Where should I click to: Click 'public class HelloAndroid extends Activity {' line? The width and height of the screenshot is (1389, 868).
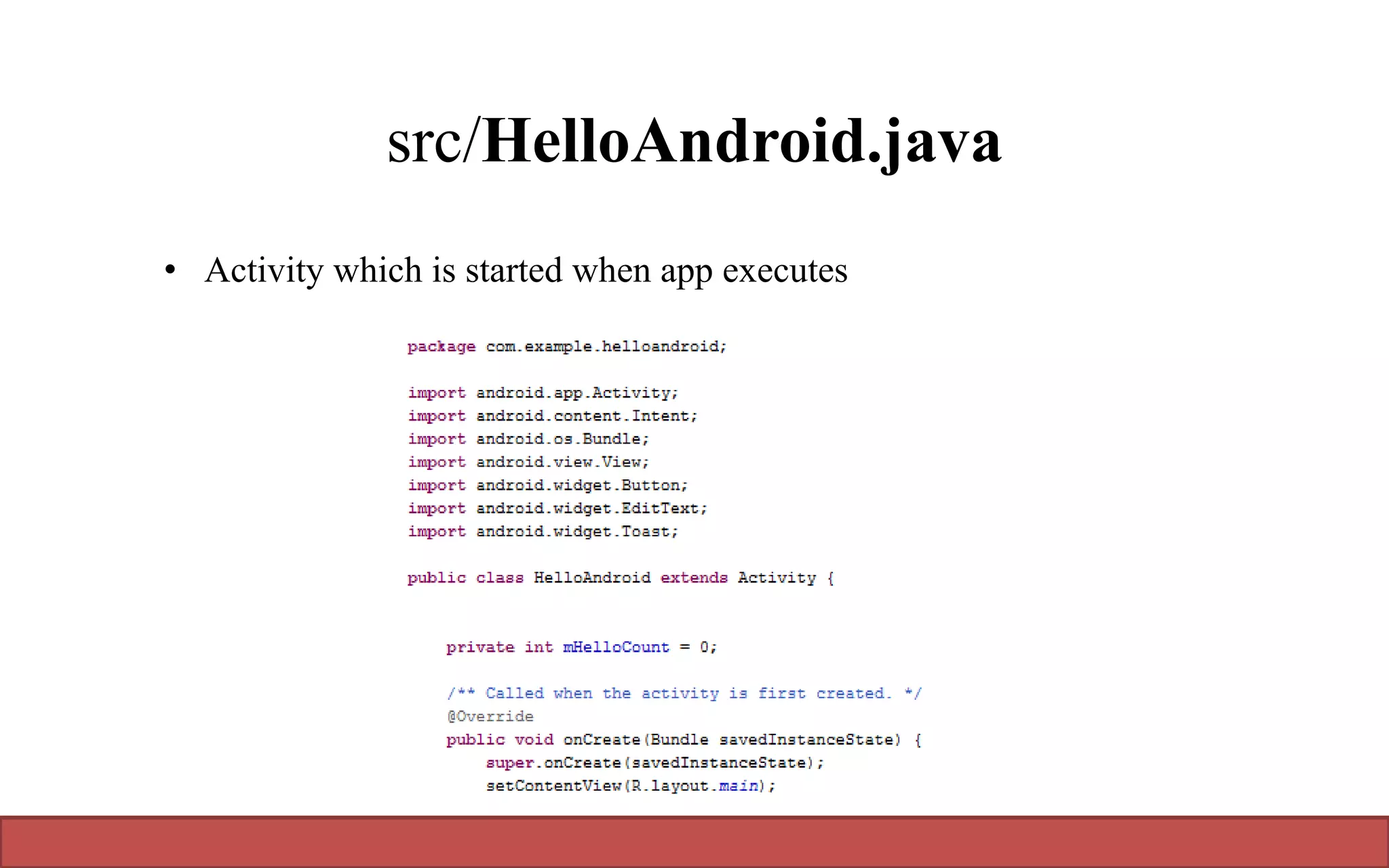(x=621, y=578)
